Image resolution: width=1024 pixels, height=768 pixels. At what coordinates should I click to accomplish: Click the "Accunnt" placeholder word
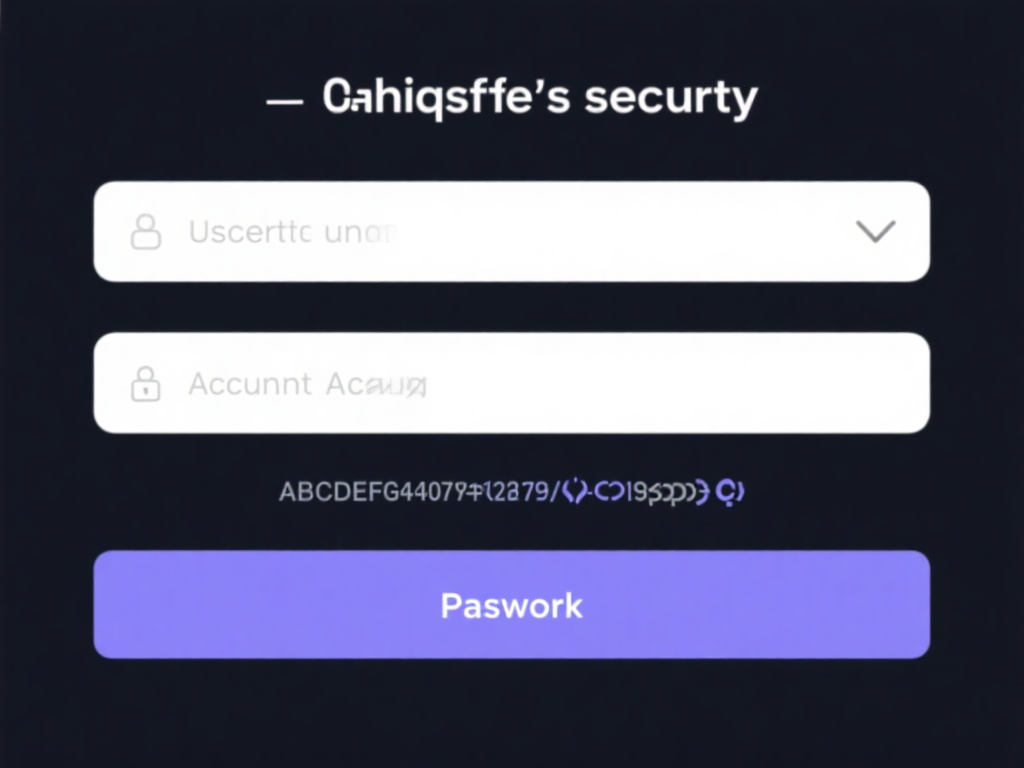coord(249,384)
